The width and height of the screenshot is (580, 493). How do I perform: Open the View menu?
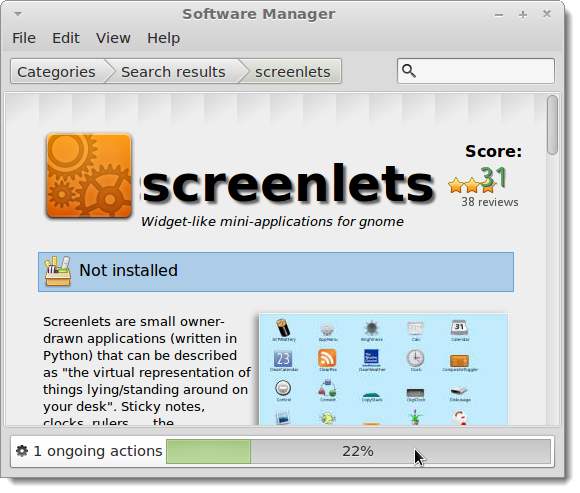[113, 38]
